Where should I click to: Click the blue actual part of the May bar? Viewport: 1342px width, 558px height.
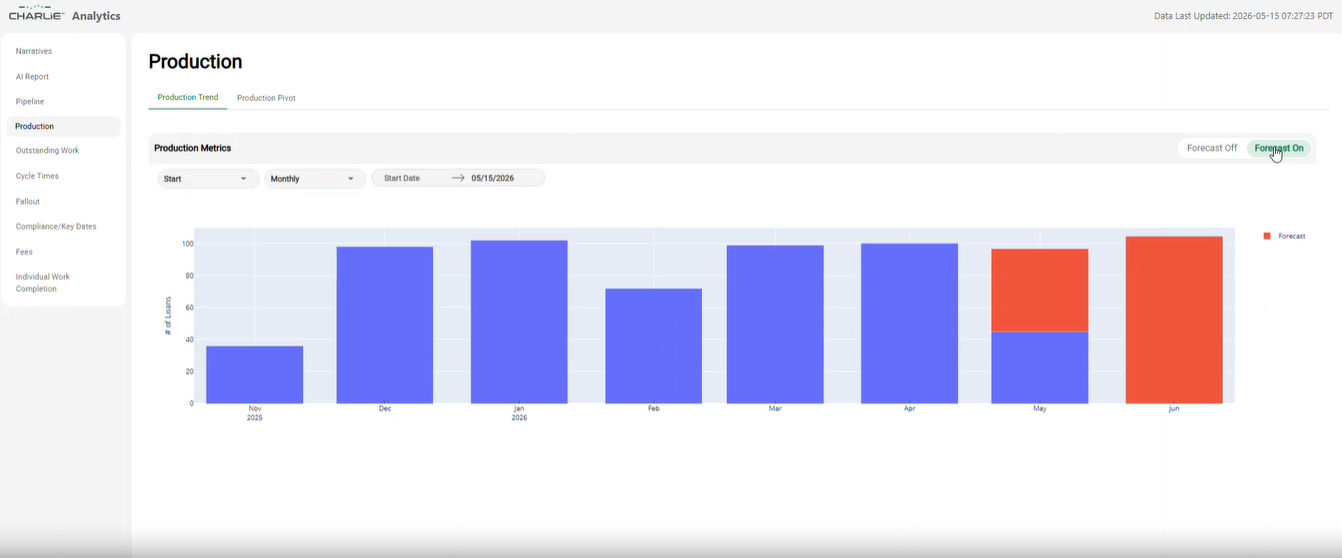[1040, 368]
